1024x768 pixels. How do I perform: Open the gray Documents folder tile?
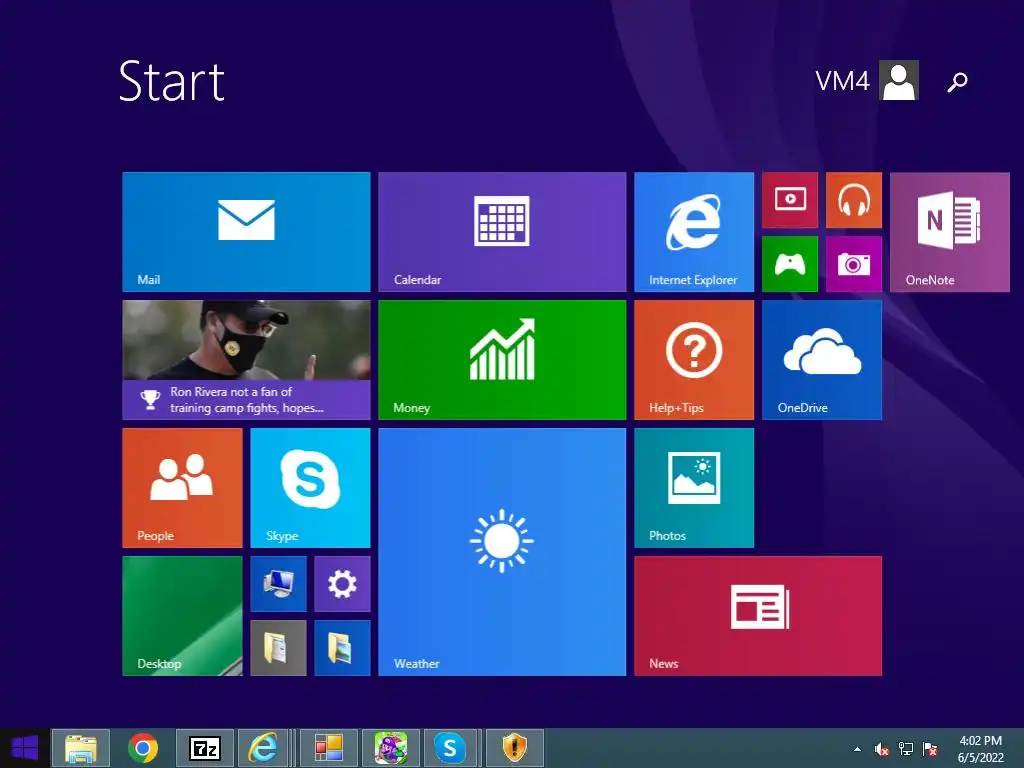pyautogui.click(x=278, y=648)
